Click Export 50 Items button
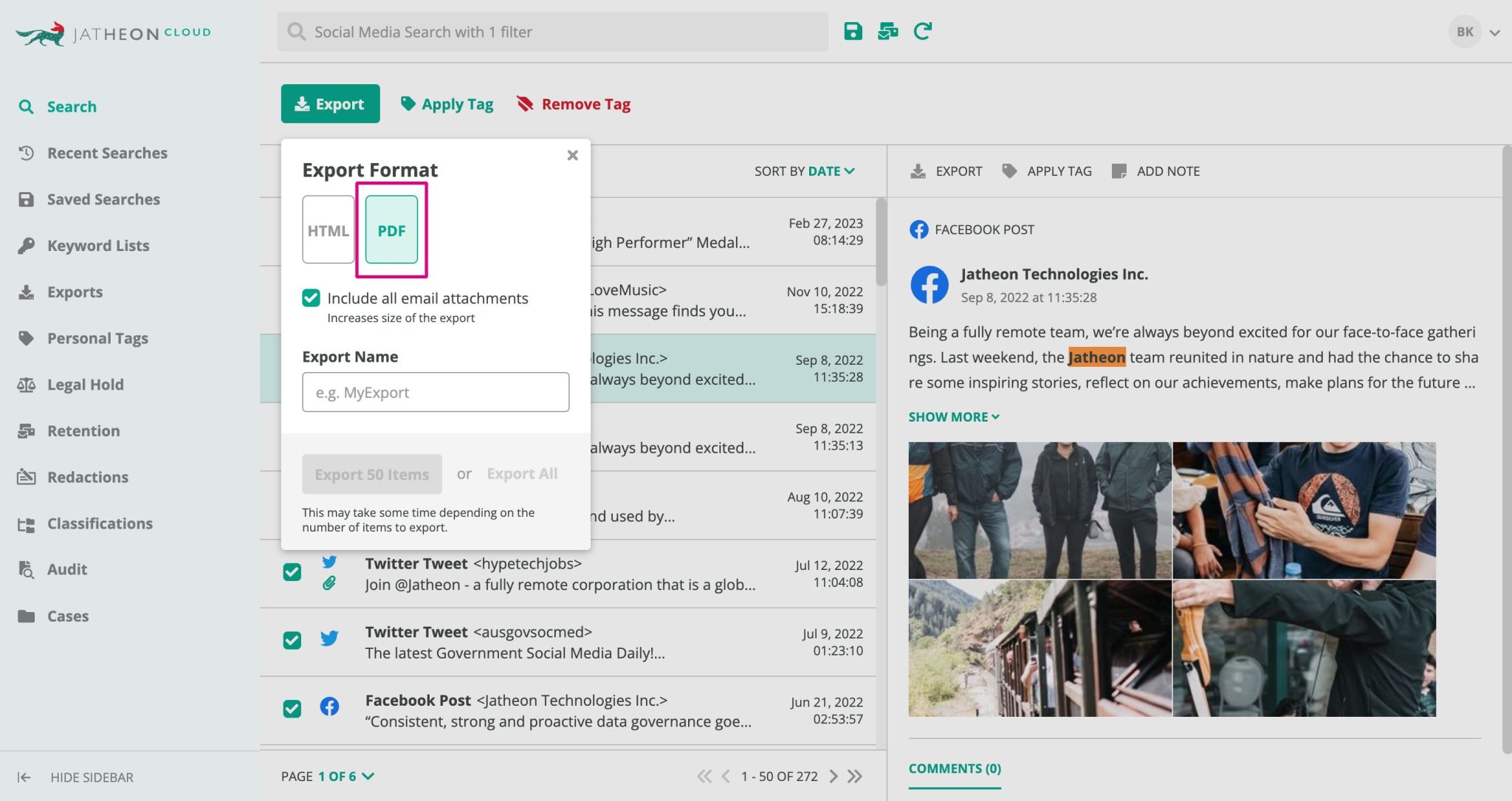Viewport: 1512px width, 801px height. (x=372, y=474)
